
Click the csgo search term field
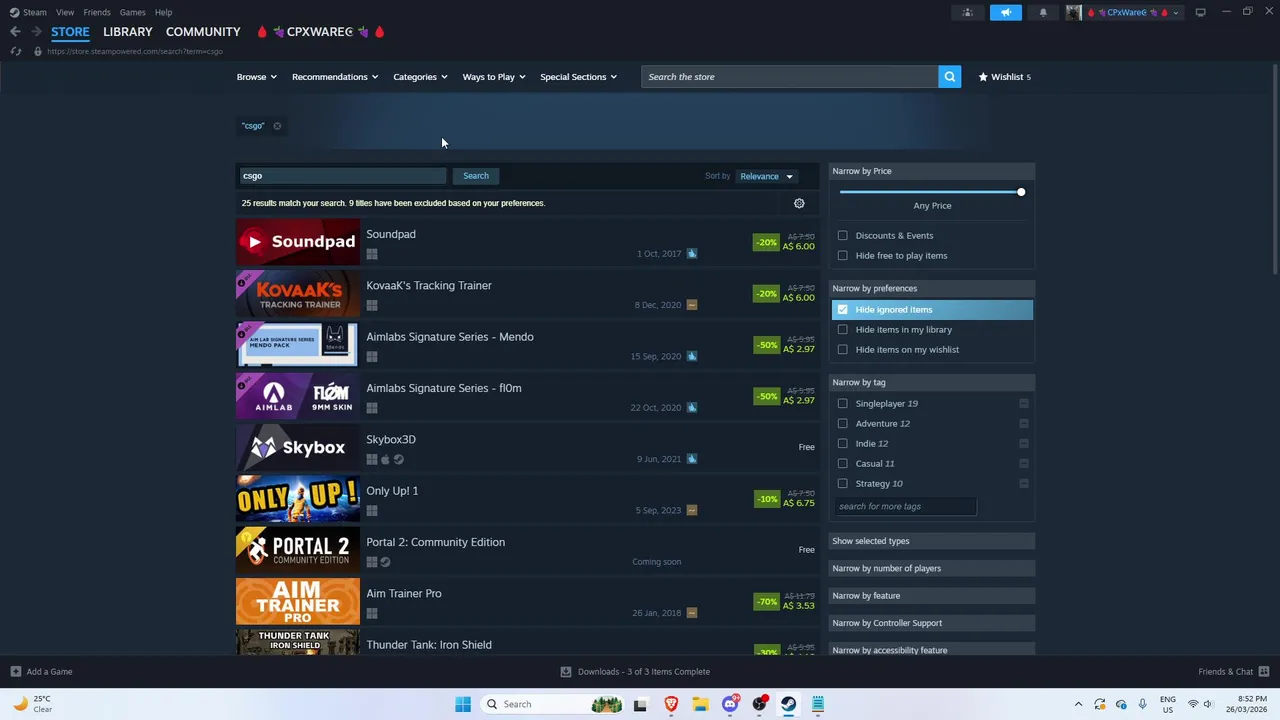pyautogui.click(x=343, y=176)
